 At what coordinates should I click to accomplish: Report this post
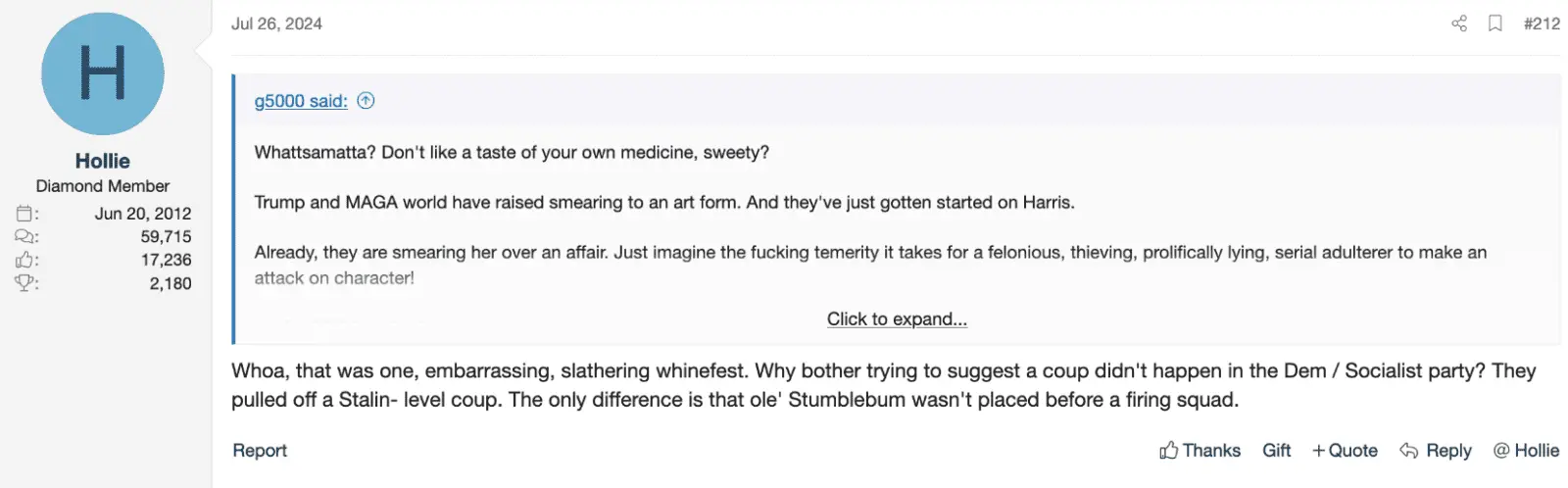(x=260, y=451)
